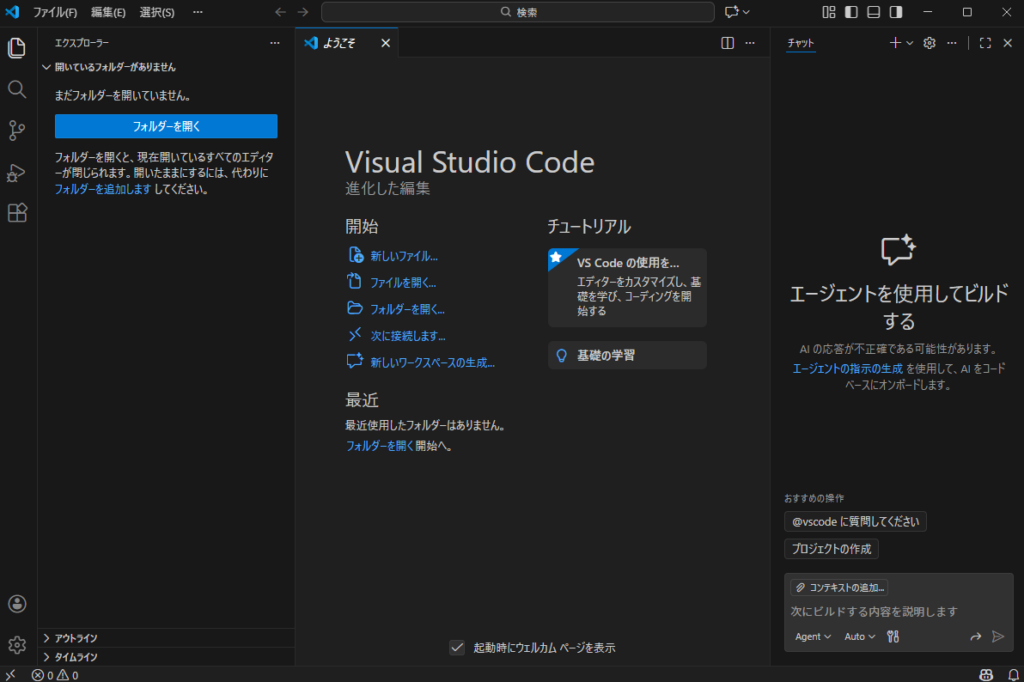Open the ファイル(F) menu
Screen dimensions: 1024x682
pos(55,12)
